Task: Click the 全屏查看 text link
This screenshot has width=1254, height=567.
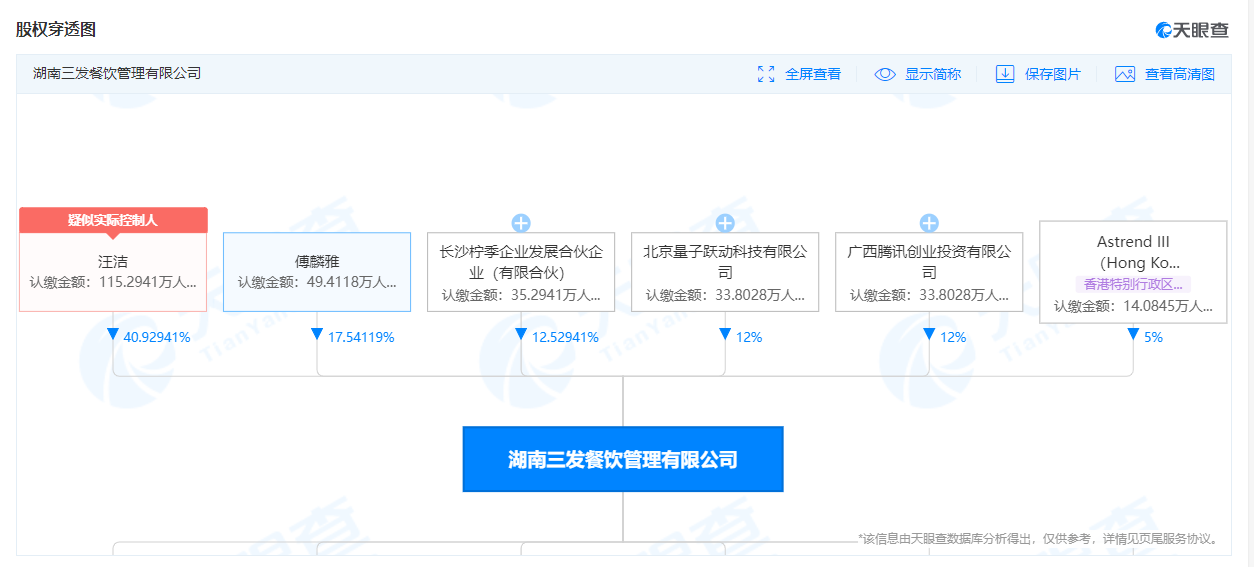Action: [813, 74]
